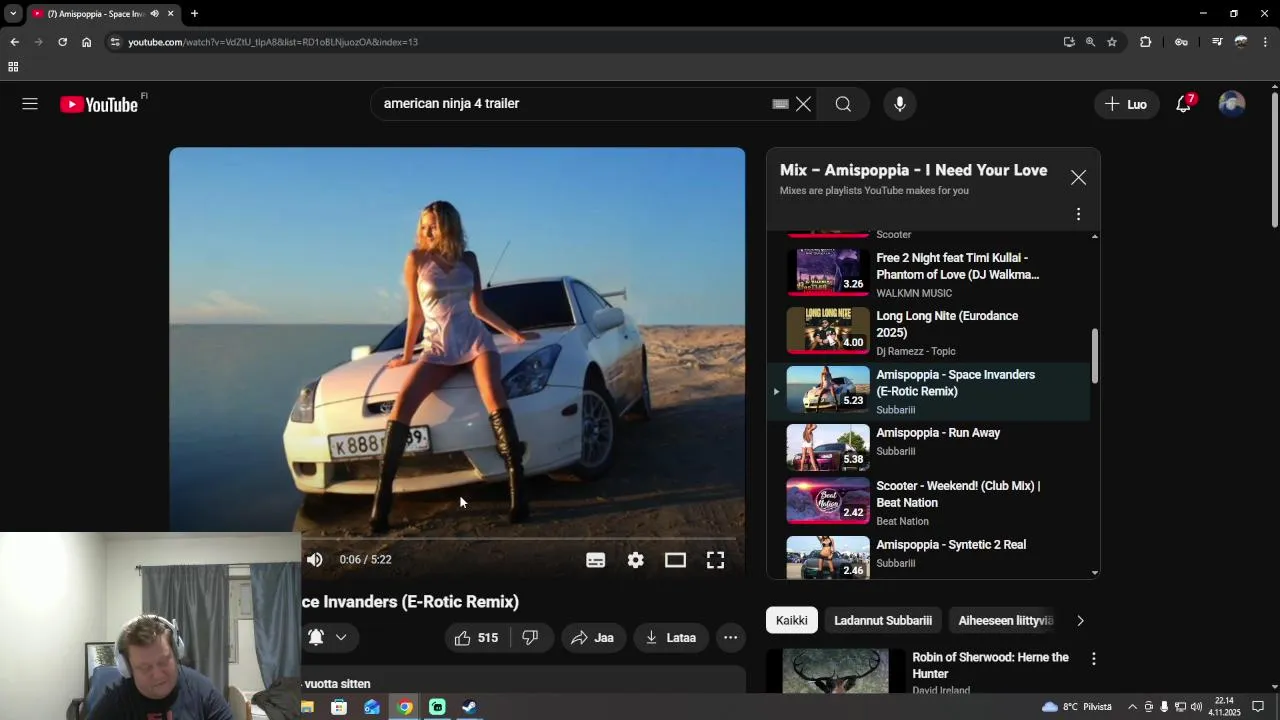The height and width of the screenshot is (720, 1280).
Task: Like the video with 515 likes
Action: (x=477, y=638)
